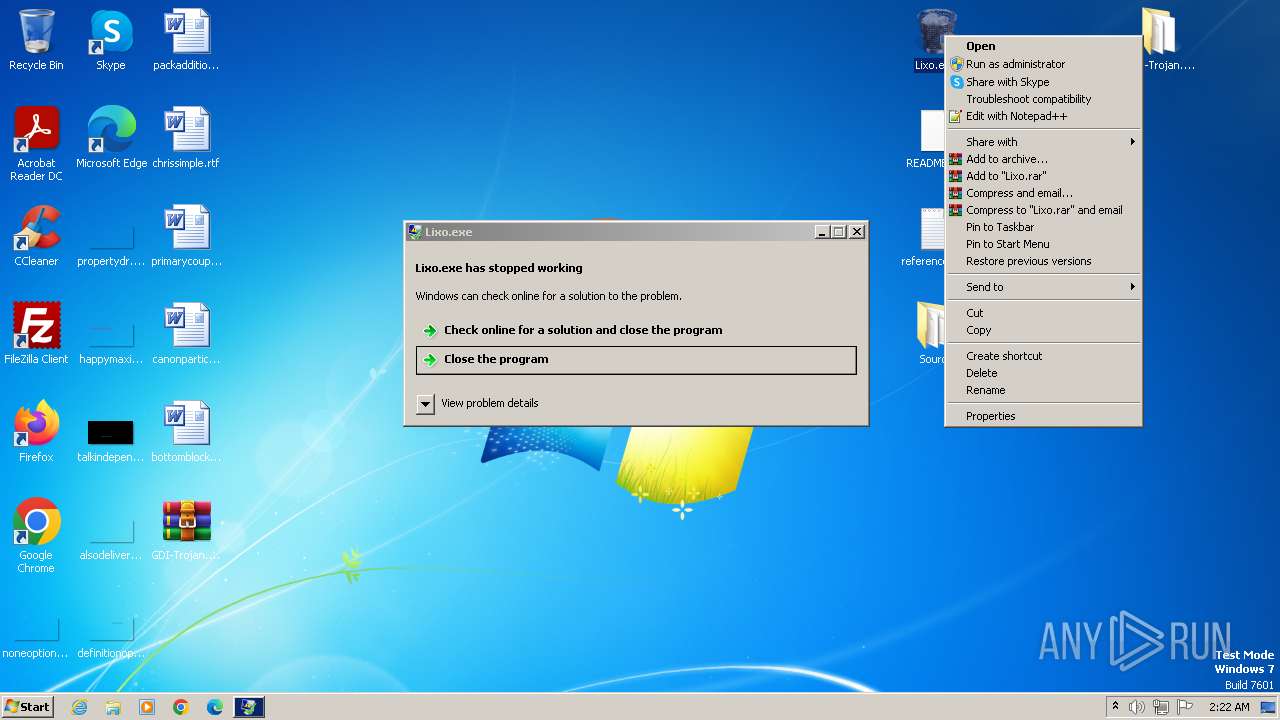Select the Firefox desktop shortcut
Screen dimensions: 1280x720
(36, 432)
